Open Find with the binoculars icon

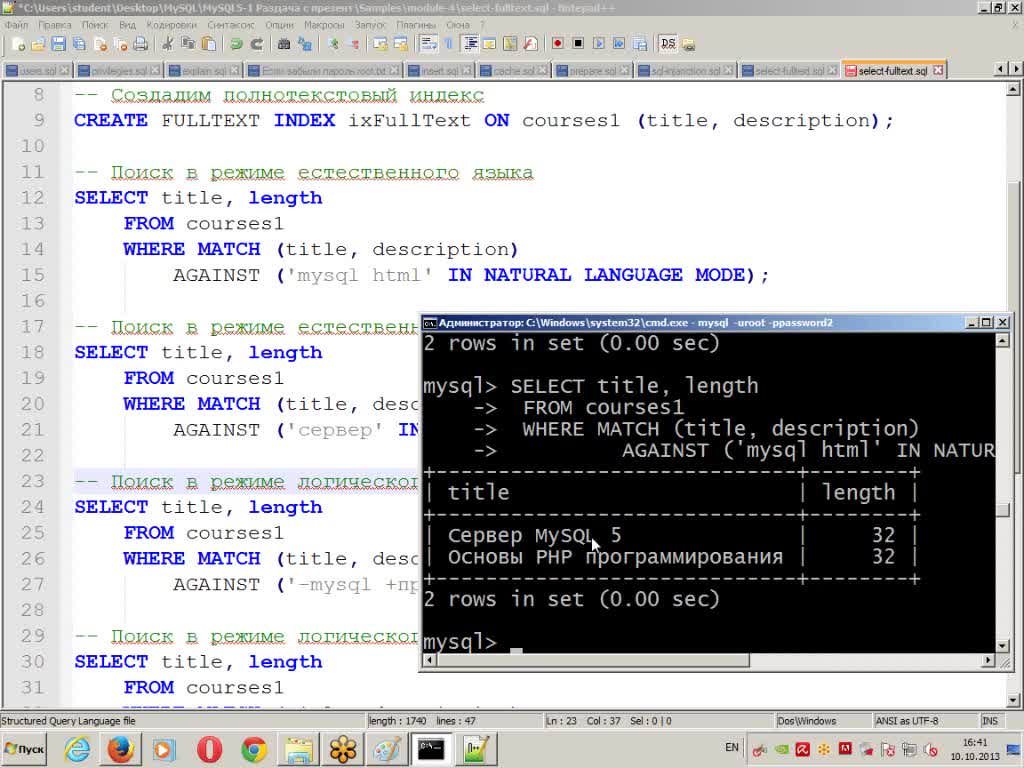point(284,44)
